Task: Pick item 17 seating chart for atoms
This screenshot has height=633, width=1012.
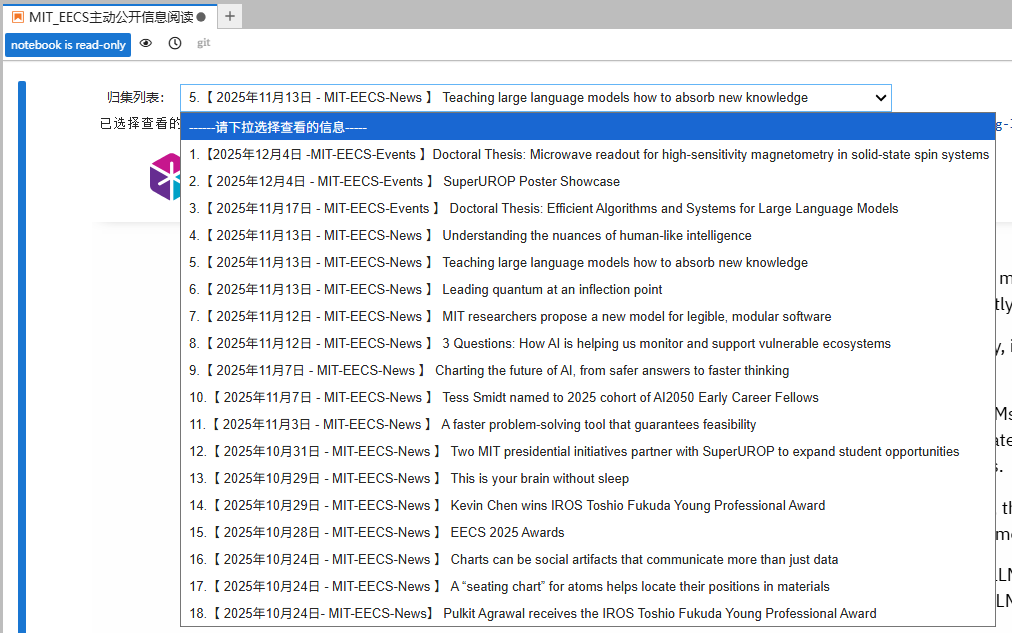Action: (588, 587)
